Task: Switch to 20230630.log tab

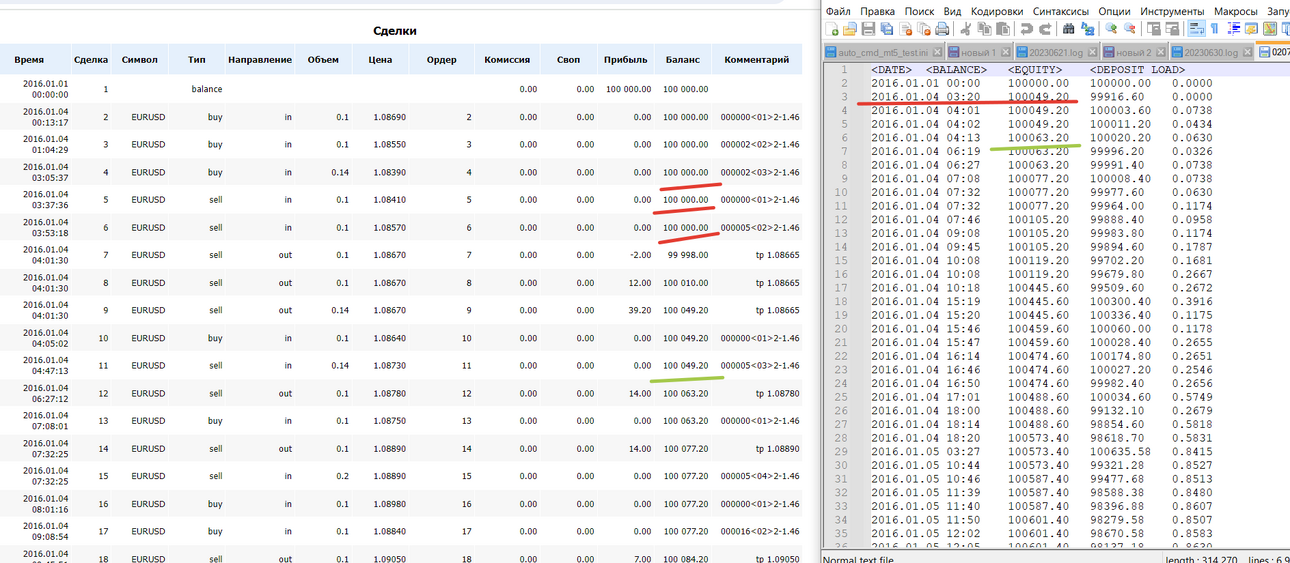Action: click(x=1211, y=52)
